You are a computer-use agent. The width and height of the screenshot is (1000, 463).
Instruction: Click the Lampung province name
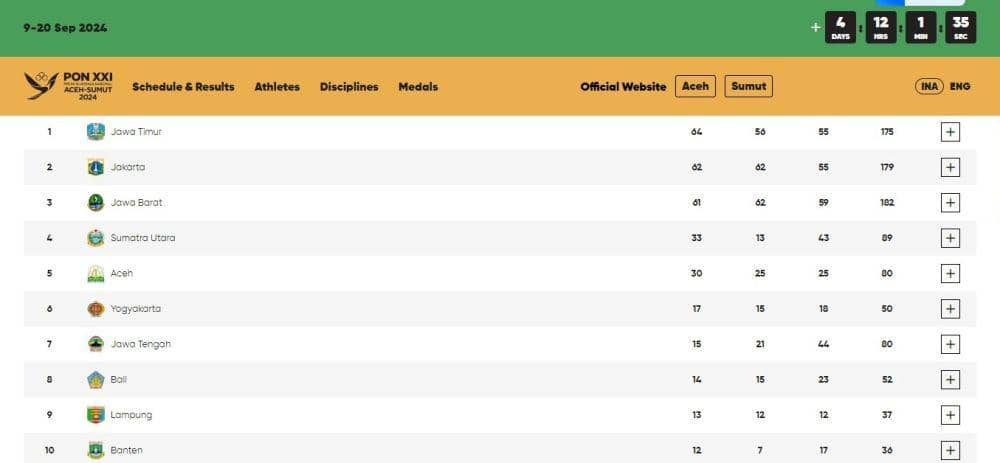click(x=131, y=415)
